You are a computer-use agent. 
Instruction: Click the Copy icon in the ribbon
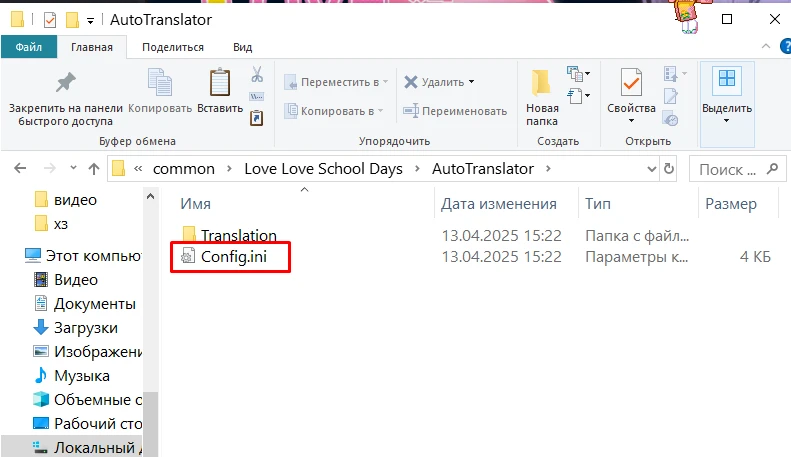(x=160, y=84)
